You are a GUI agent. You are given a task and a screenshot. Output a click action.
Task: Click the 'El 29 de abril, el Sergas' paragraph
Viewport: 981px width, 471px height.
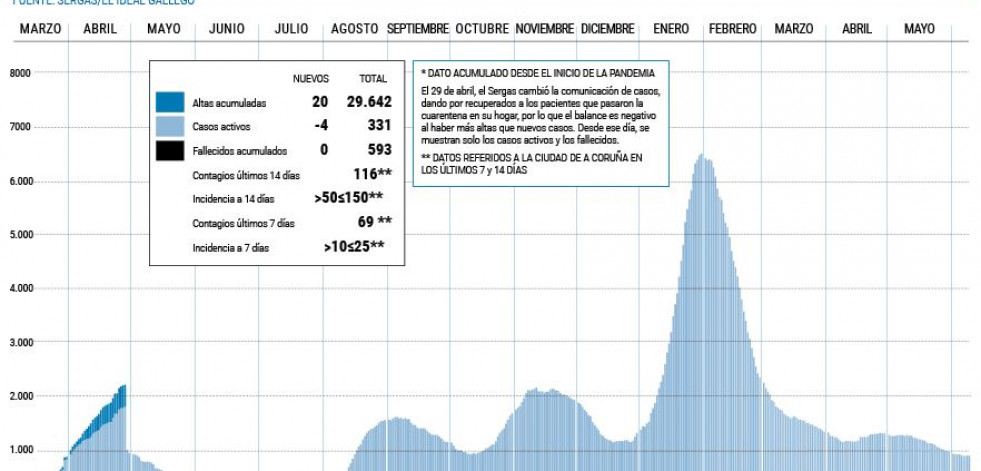coord(541,116)
